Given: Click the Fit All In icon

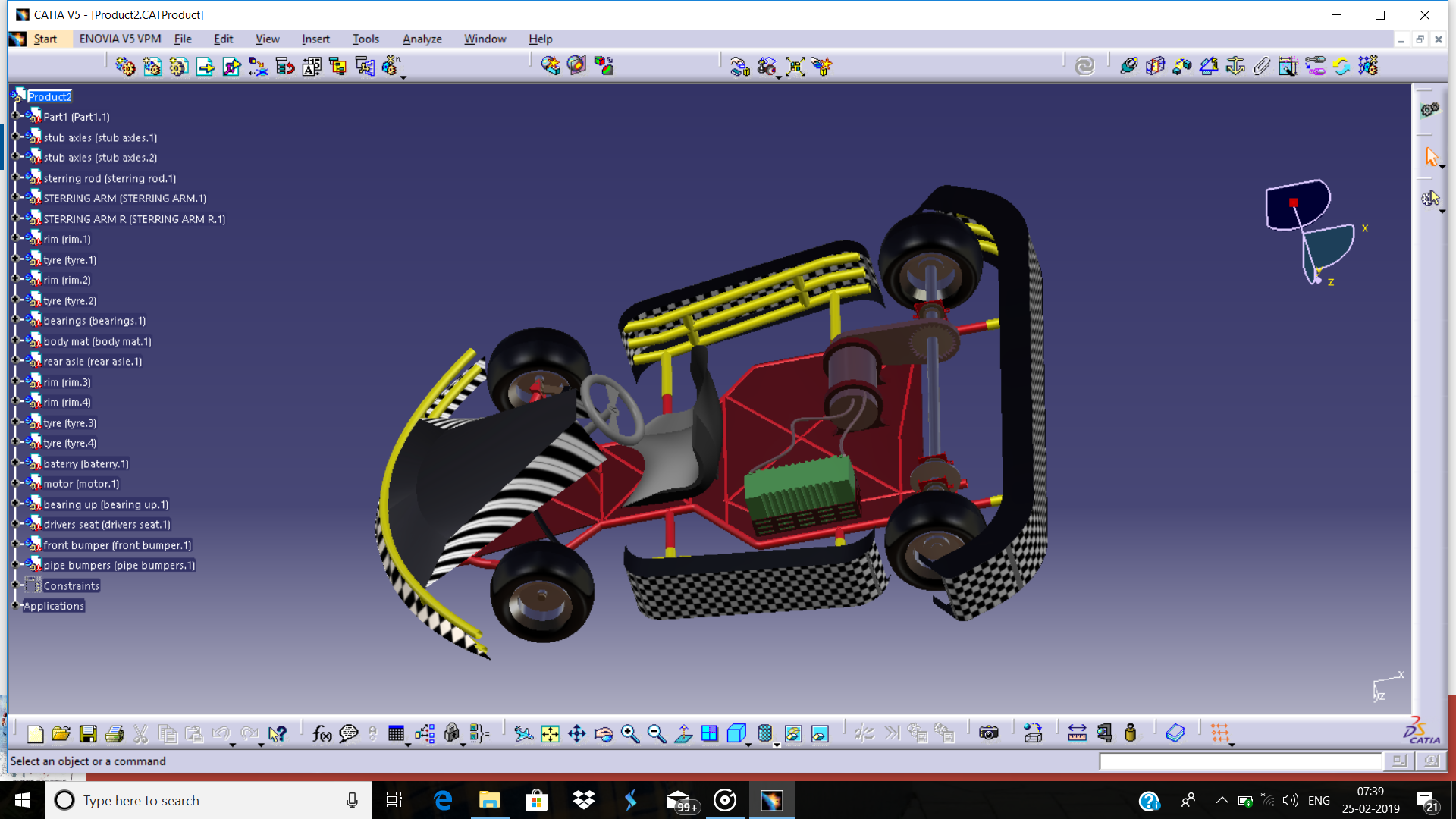Looking at the screenshot, I should click(x=550, y=734).
